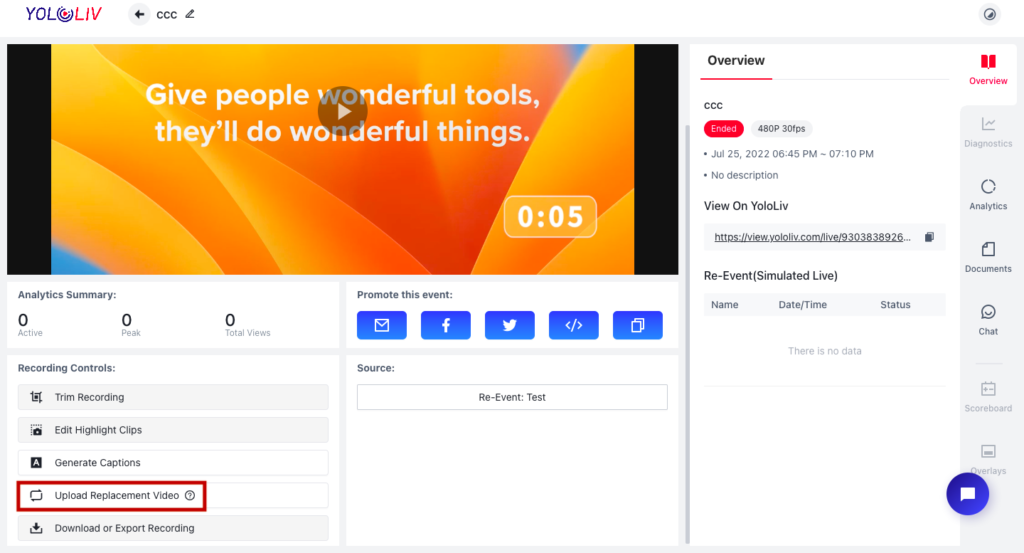Click the 480P 30fps badge
This screenshot has width=1024, height=553.
click(781, 129)
